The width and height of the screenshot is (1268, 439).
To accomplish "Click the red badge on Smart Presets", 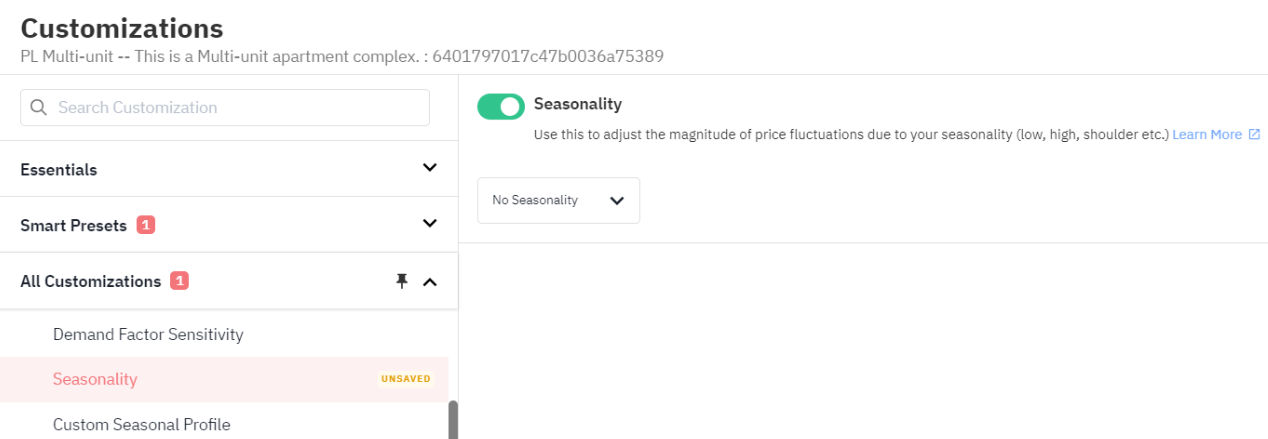I will [x=146, y=225].
